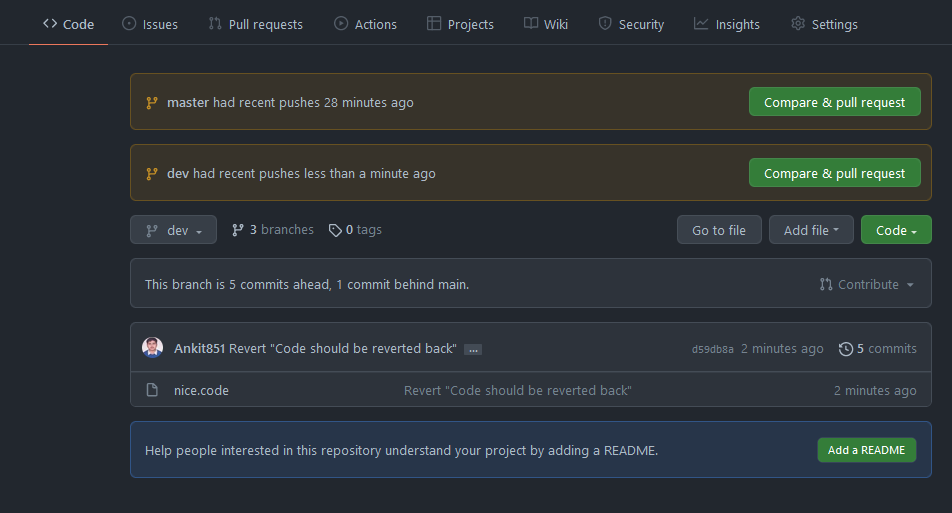Click the file icon next to nice.code
The image size is (952, 513).
tap(153, 390)
